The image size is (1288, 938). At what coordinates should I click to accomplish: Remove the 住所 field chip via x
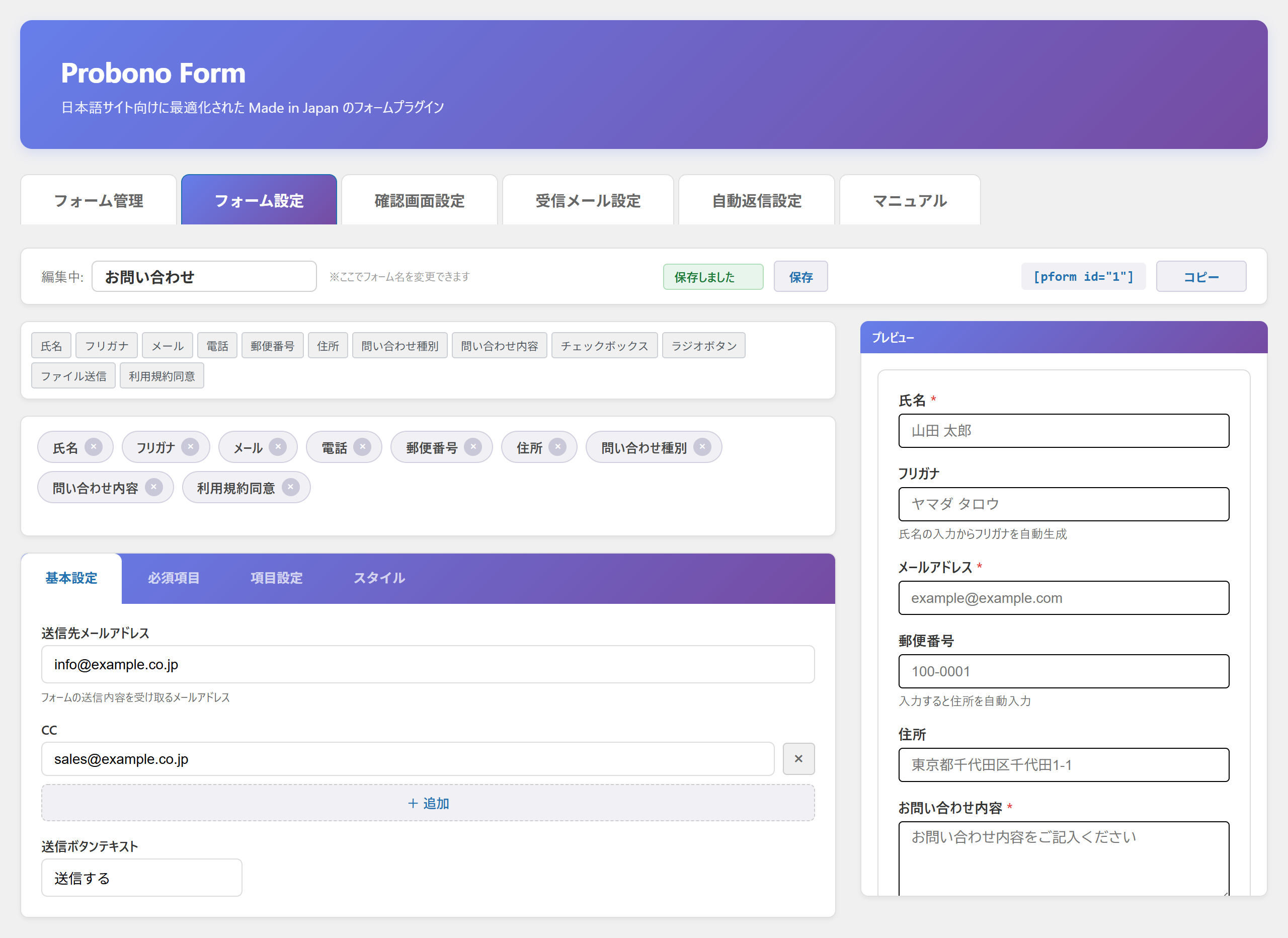point(557,447)
